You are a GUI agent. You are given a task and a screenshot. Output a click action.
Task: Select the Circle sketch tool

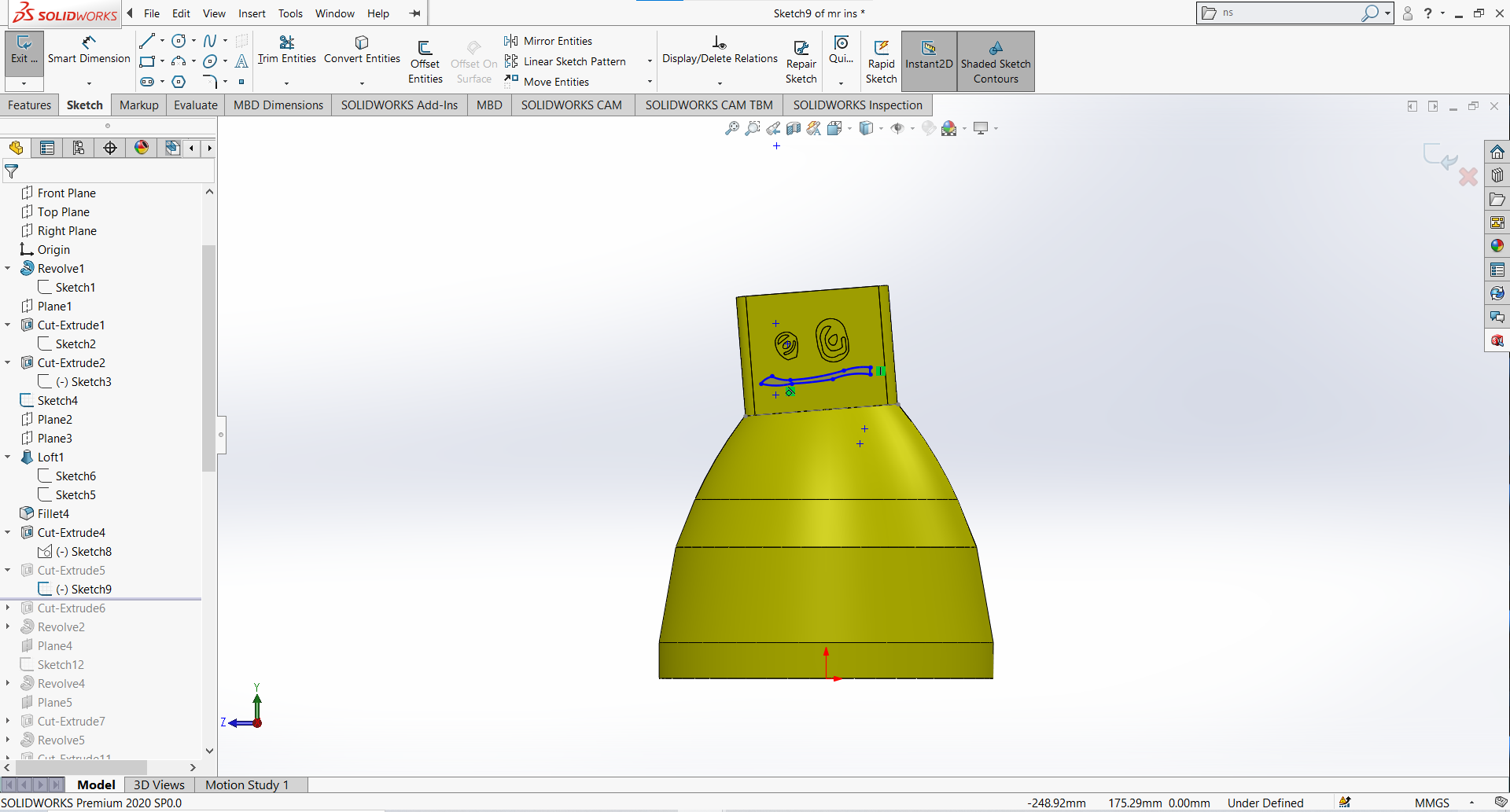point(179,40)
